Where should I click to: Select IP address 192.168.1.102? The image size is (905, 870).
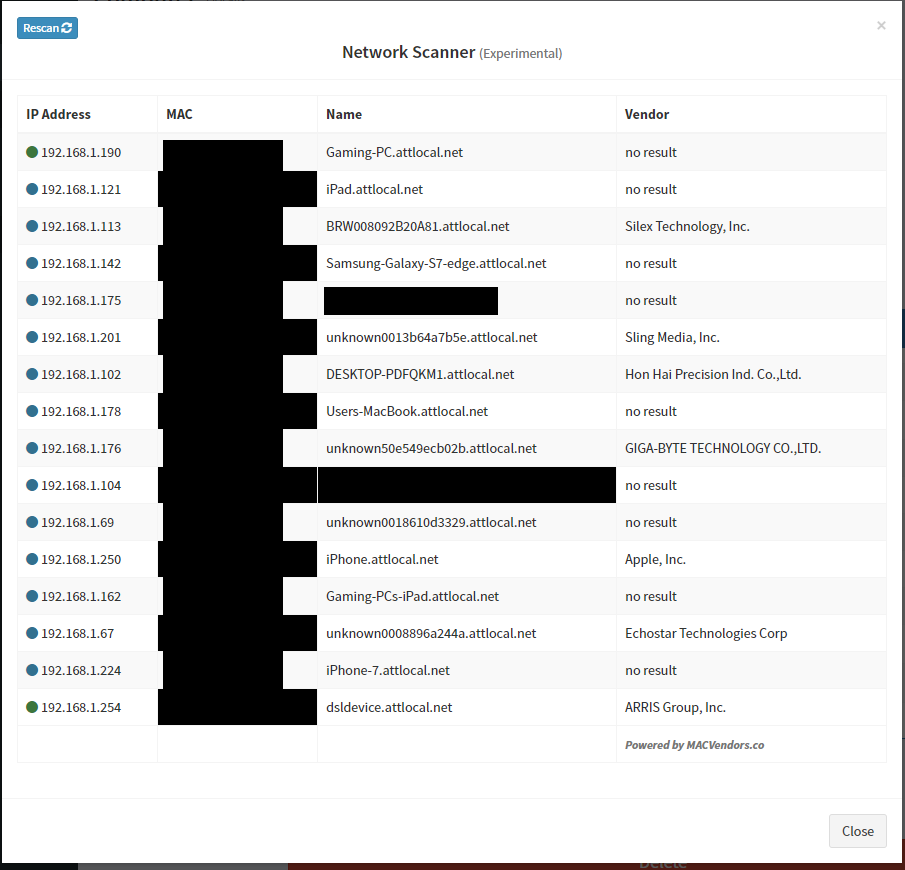(81, 374)
